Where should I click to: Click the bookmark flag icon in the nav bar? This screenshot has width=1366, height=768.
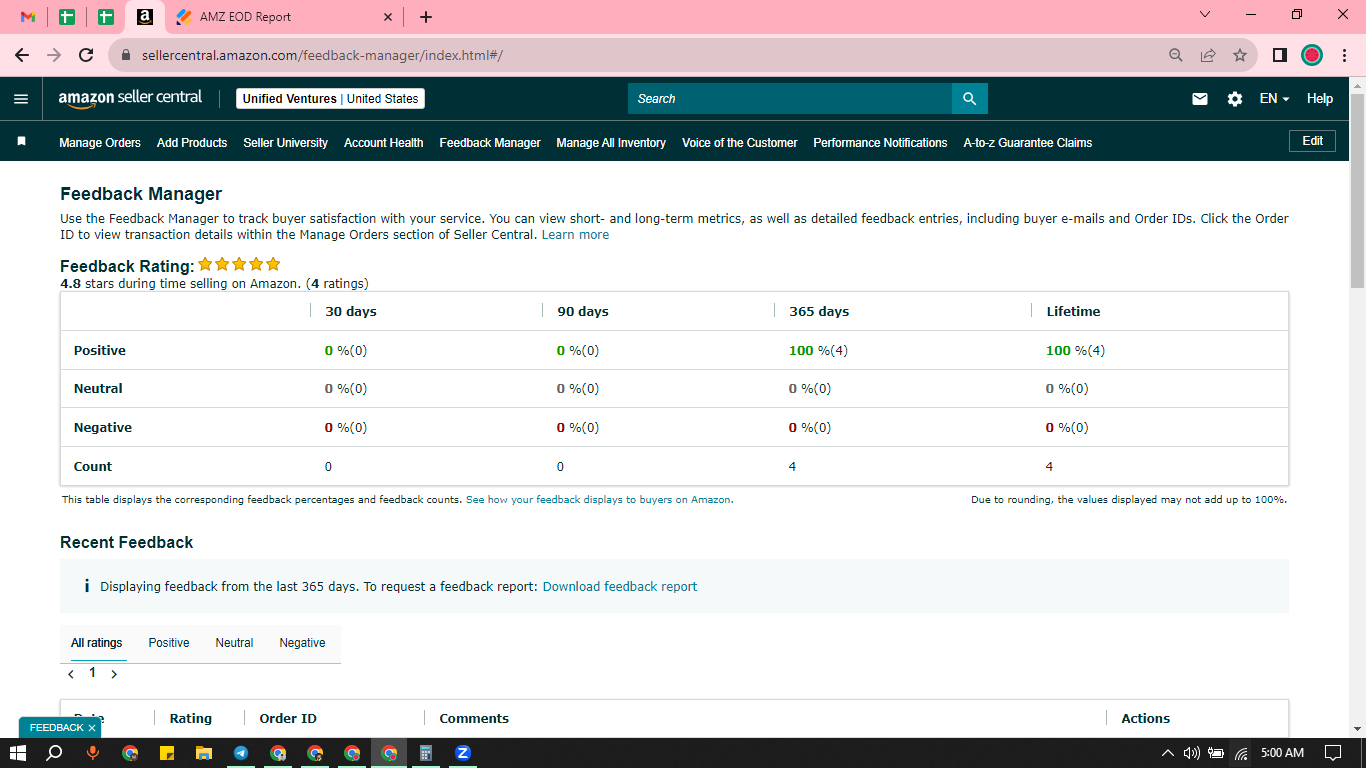(x=21, y=142)
